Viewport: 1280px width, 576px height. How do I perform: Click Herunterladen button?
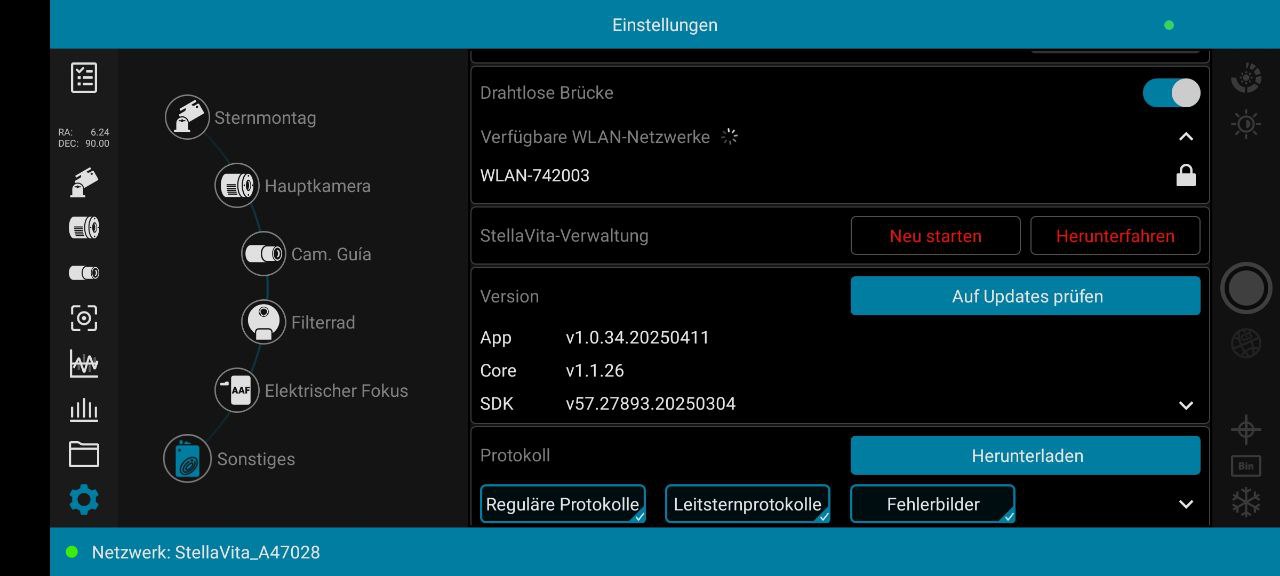[x=1026, y=455]
